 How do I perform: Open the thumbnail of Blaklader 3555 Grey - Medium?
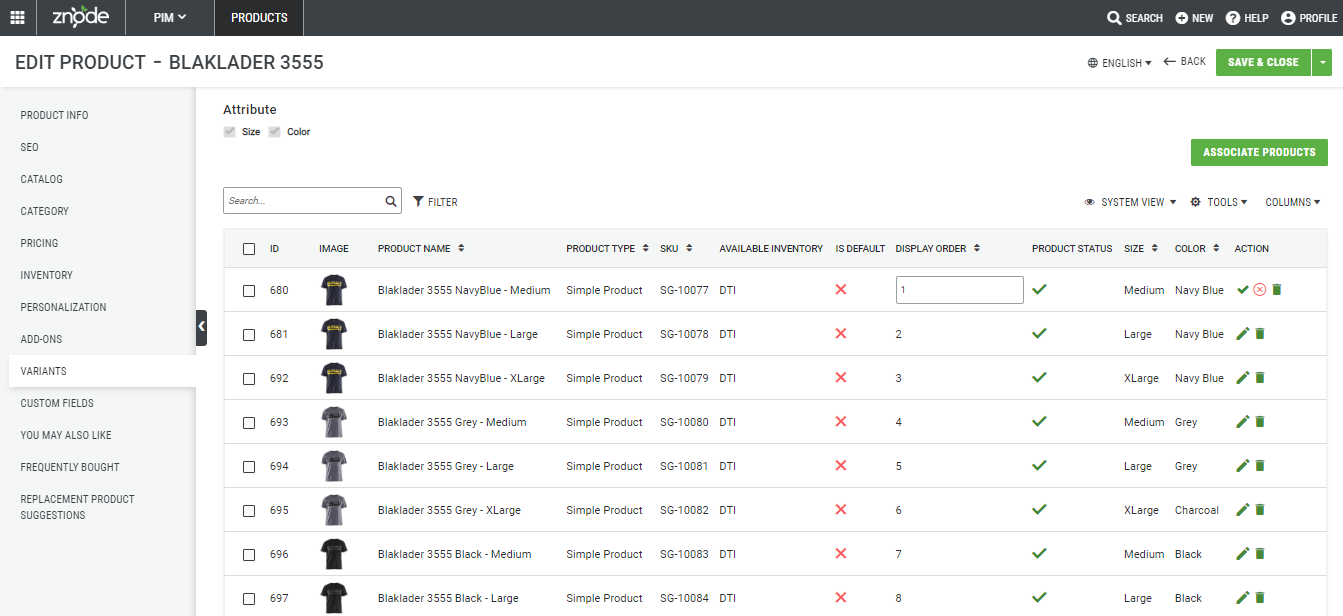coord(333,422)
